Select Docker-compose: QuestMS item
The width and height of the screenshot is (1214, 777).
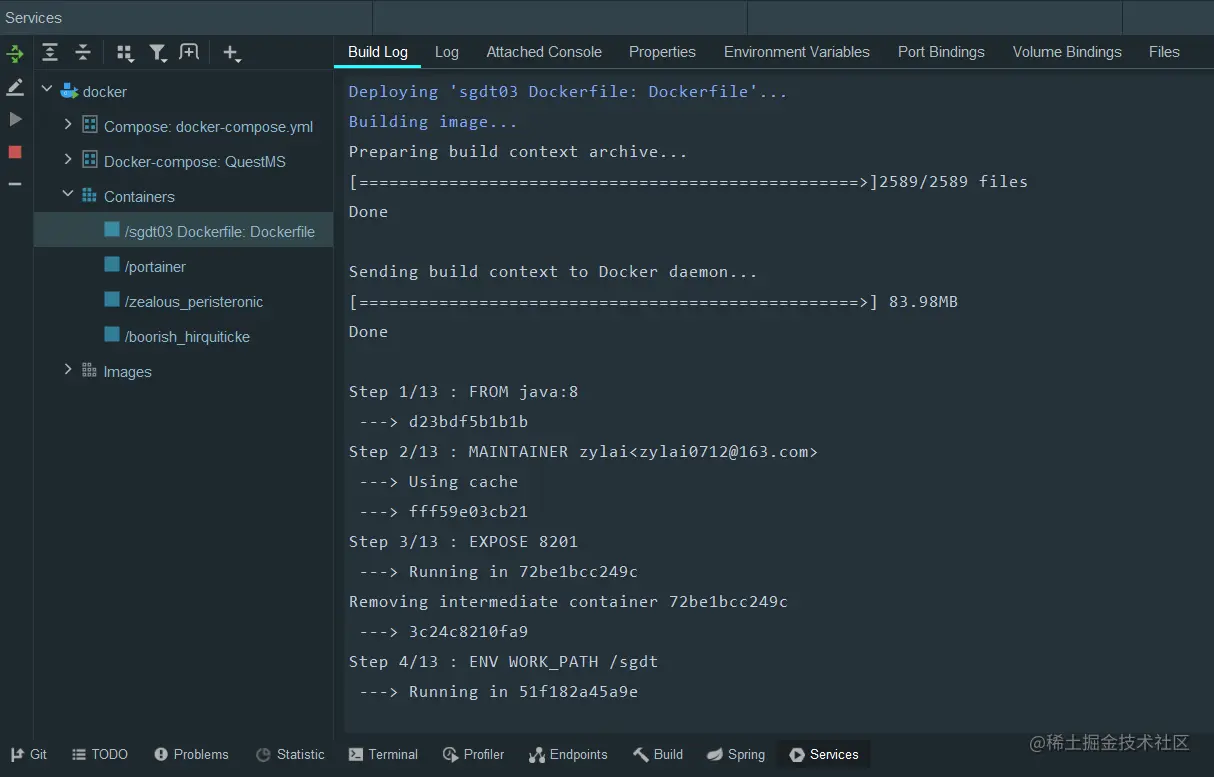tap(195, 162)
